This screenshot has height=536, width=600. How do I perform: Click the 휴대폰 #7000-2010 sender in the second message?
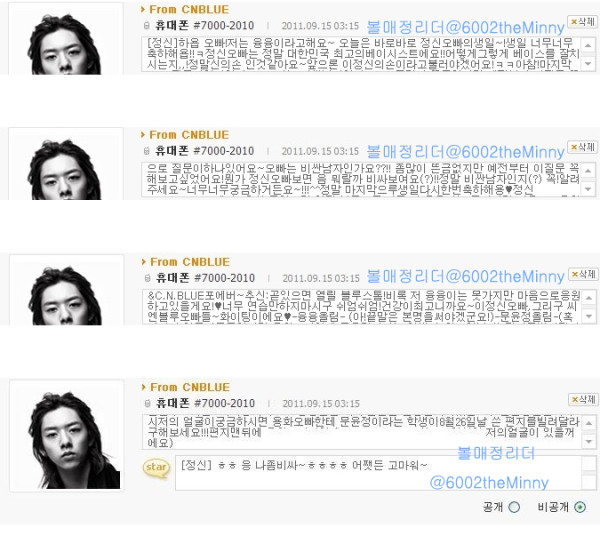coord(204,151)
